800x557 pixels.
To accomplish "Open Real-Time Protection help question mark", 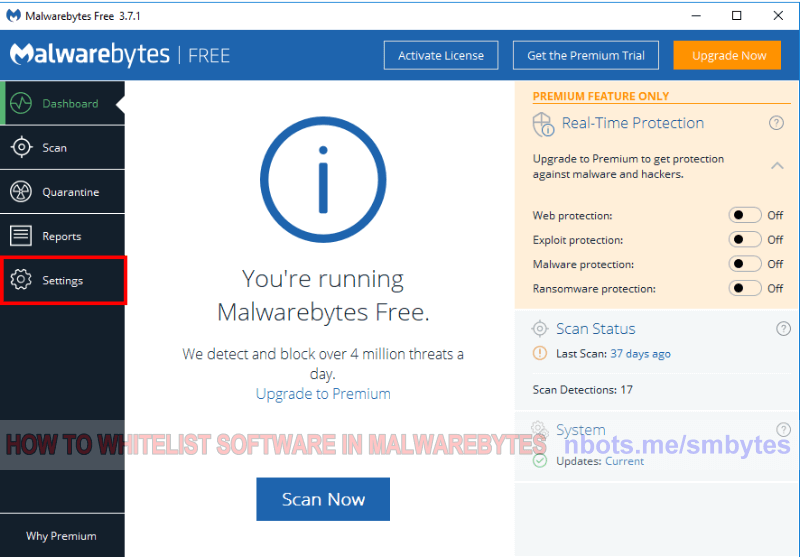I will (776, 123).
